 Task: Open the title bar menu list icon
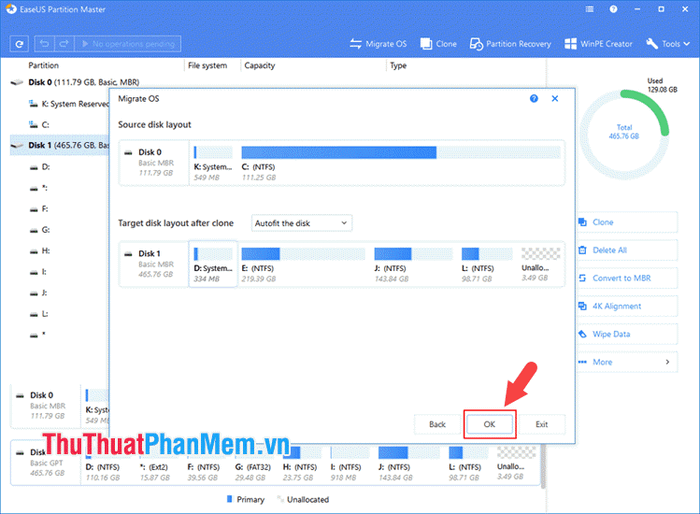[x=589, y=9]
